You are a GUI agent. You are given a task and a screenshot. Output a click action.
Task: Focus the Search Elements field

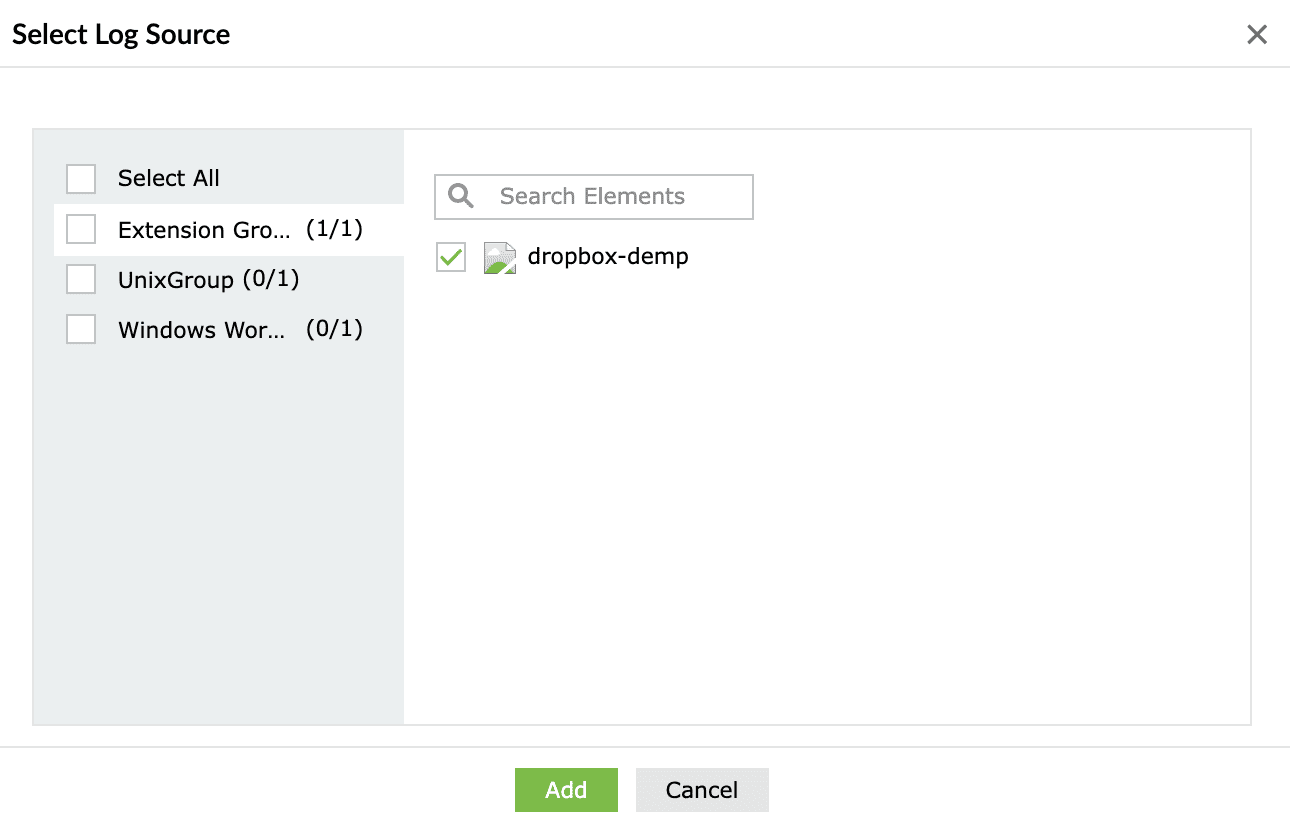click(610, 196)
